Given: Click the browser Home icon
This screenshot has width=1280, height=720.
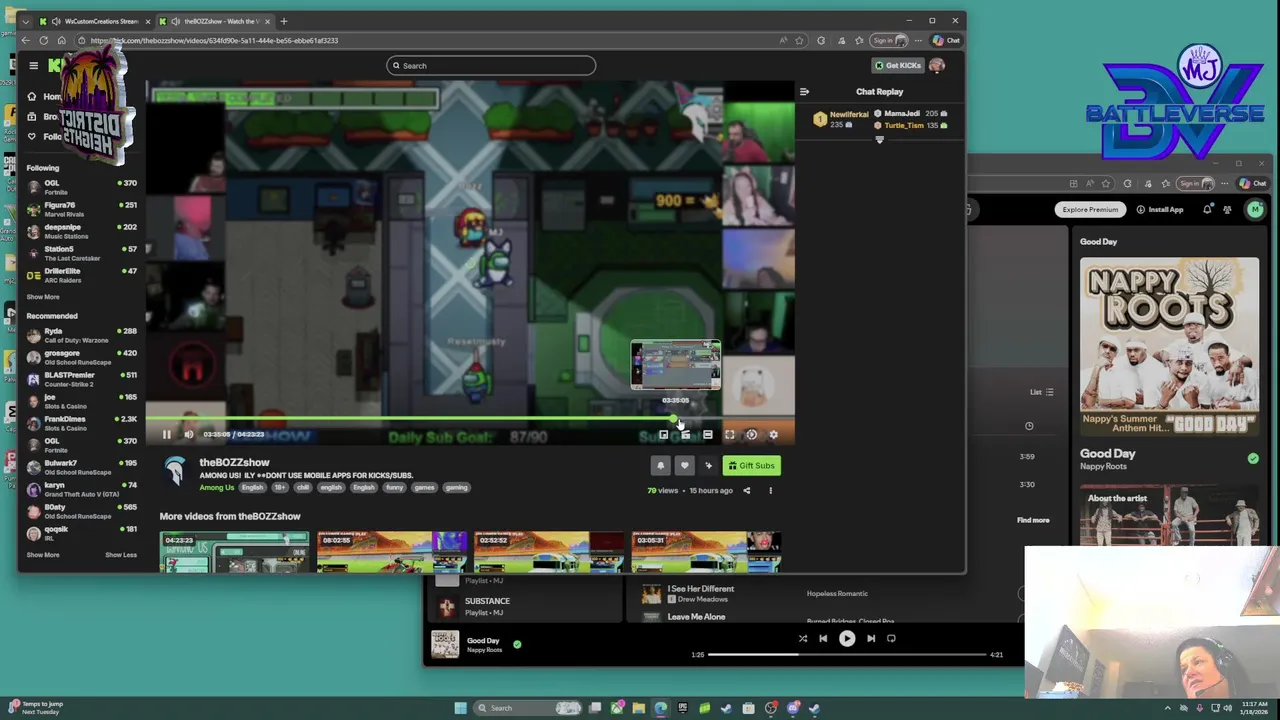Looking at the screenshot, I should coord(61,41).
